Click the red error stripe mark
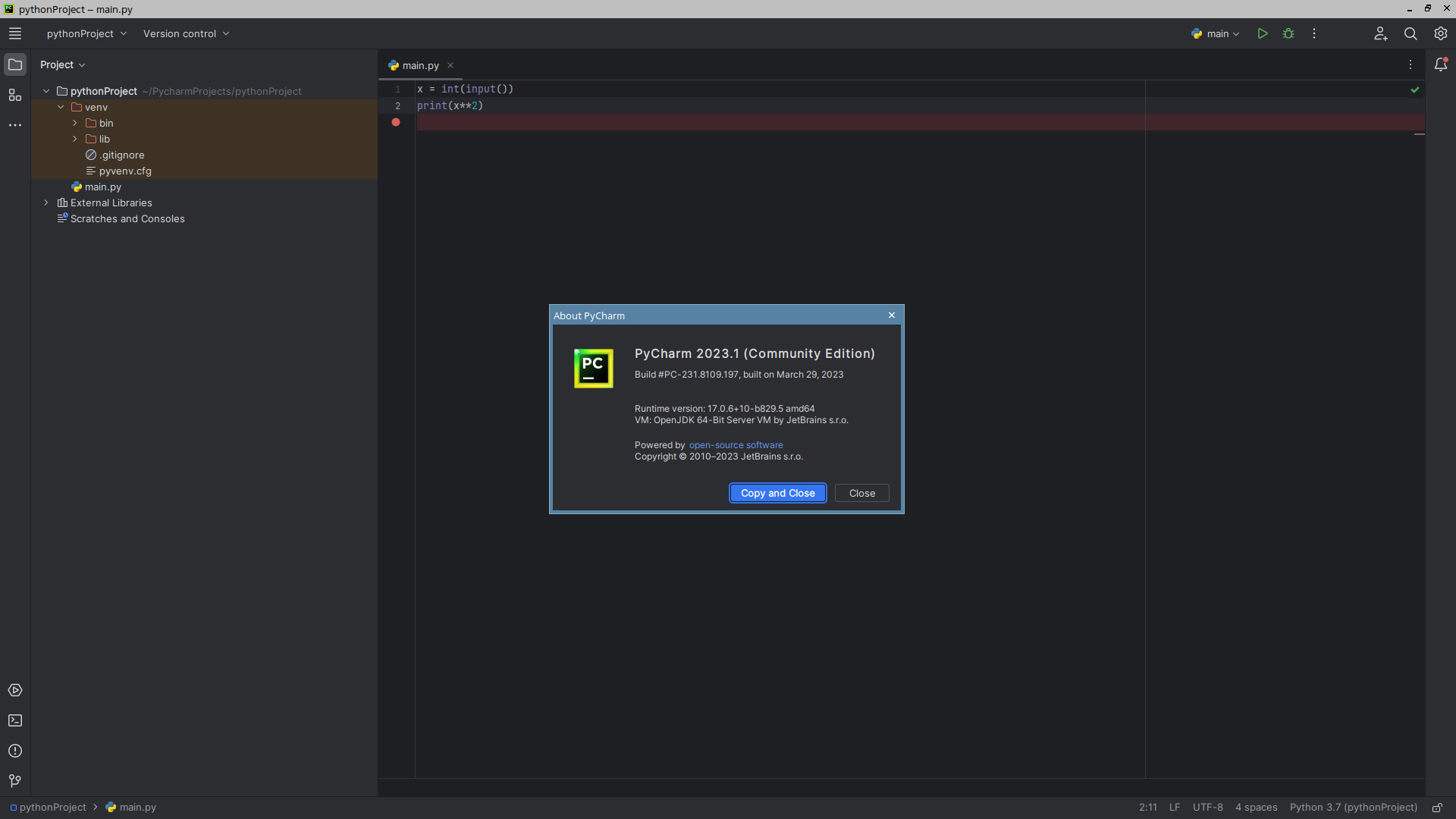The width and height of the screenshot is (1456, 819). click(x=1420, y=134)
